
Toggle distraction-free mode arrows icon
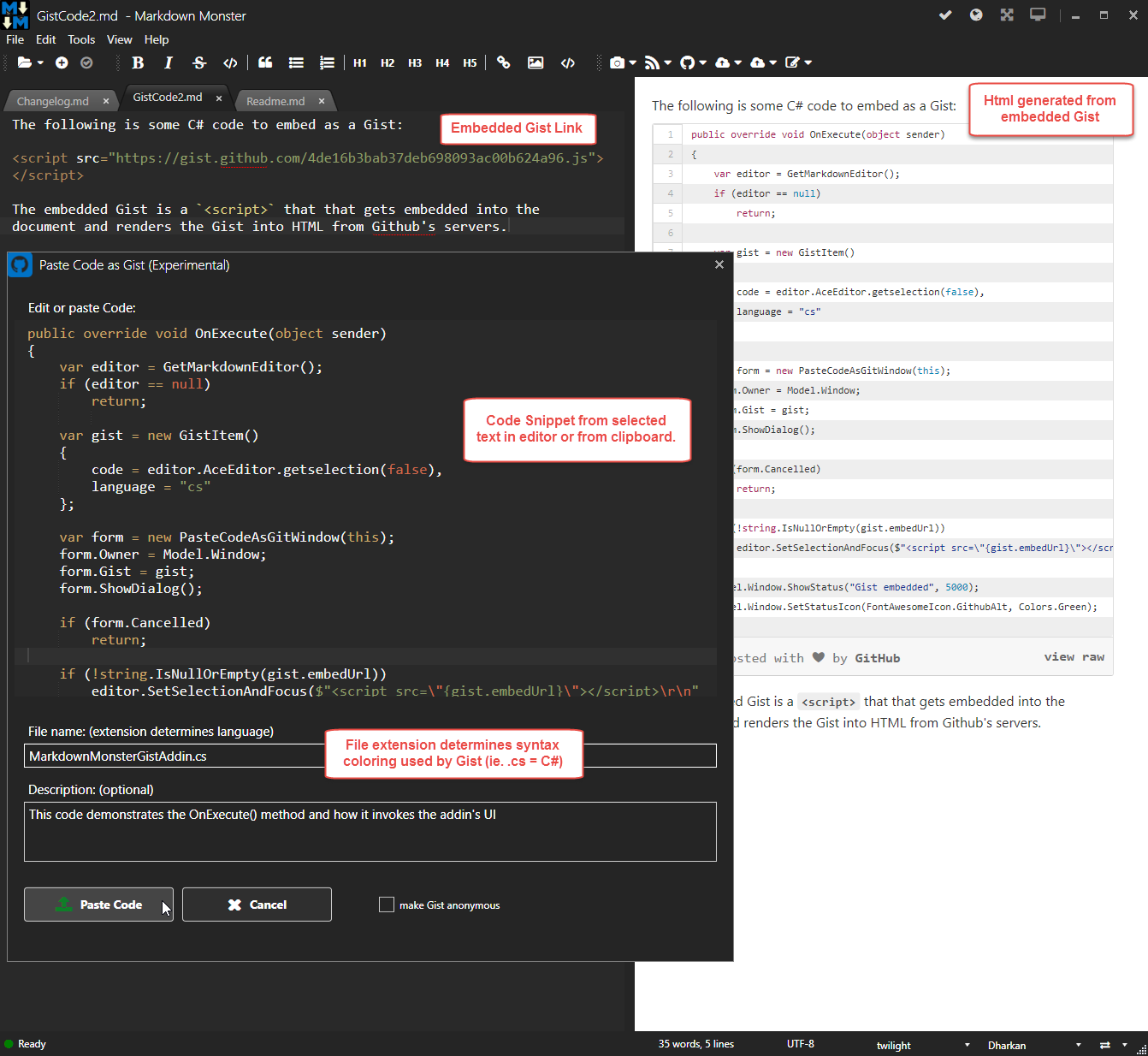[1007, 15]
